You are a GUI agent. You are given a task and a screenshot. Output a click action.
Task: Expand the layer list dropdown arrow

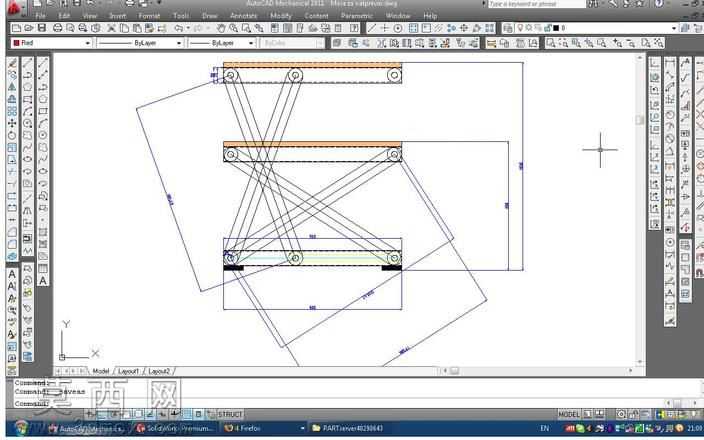[673, 28]
